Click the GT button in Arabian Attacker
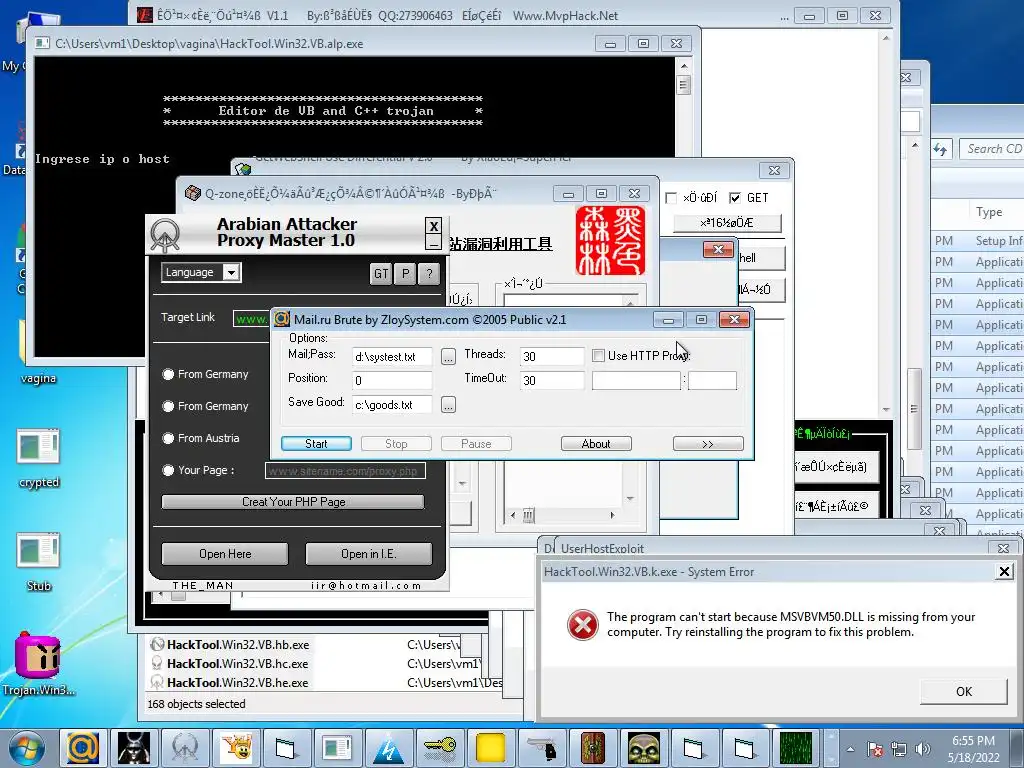 [x=381, y=274]
